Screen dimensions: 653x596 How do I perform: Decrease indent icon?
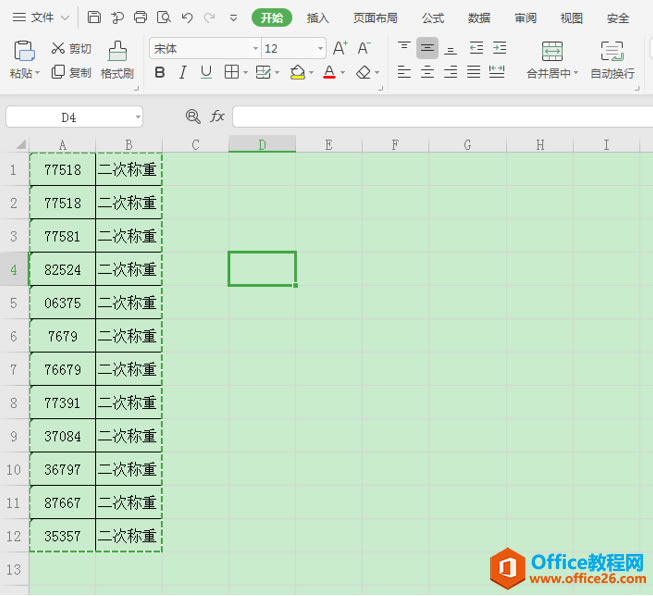pos(476,48)
